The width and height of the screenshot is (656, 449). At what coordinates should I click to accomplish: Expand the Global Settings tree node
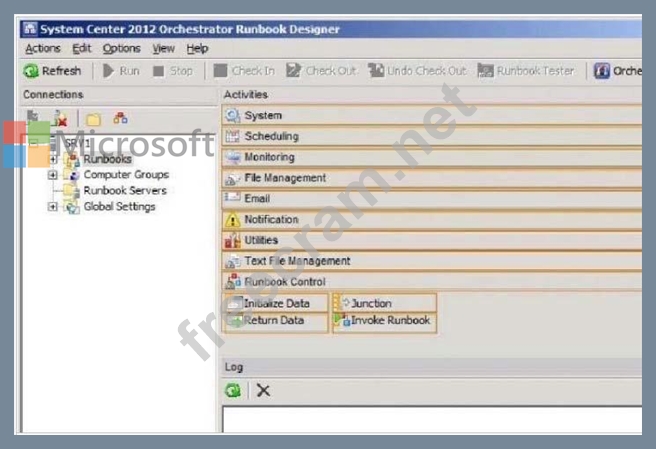click(x=53, y=207)
